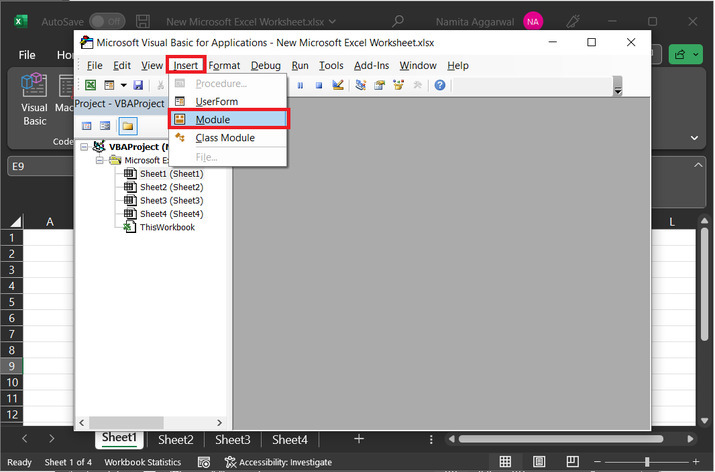Open the Insert object dropdown arrow
Viewport: 715px width, 472px height.
pyautogui.click(x=123, y=86)
